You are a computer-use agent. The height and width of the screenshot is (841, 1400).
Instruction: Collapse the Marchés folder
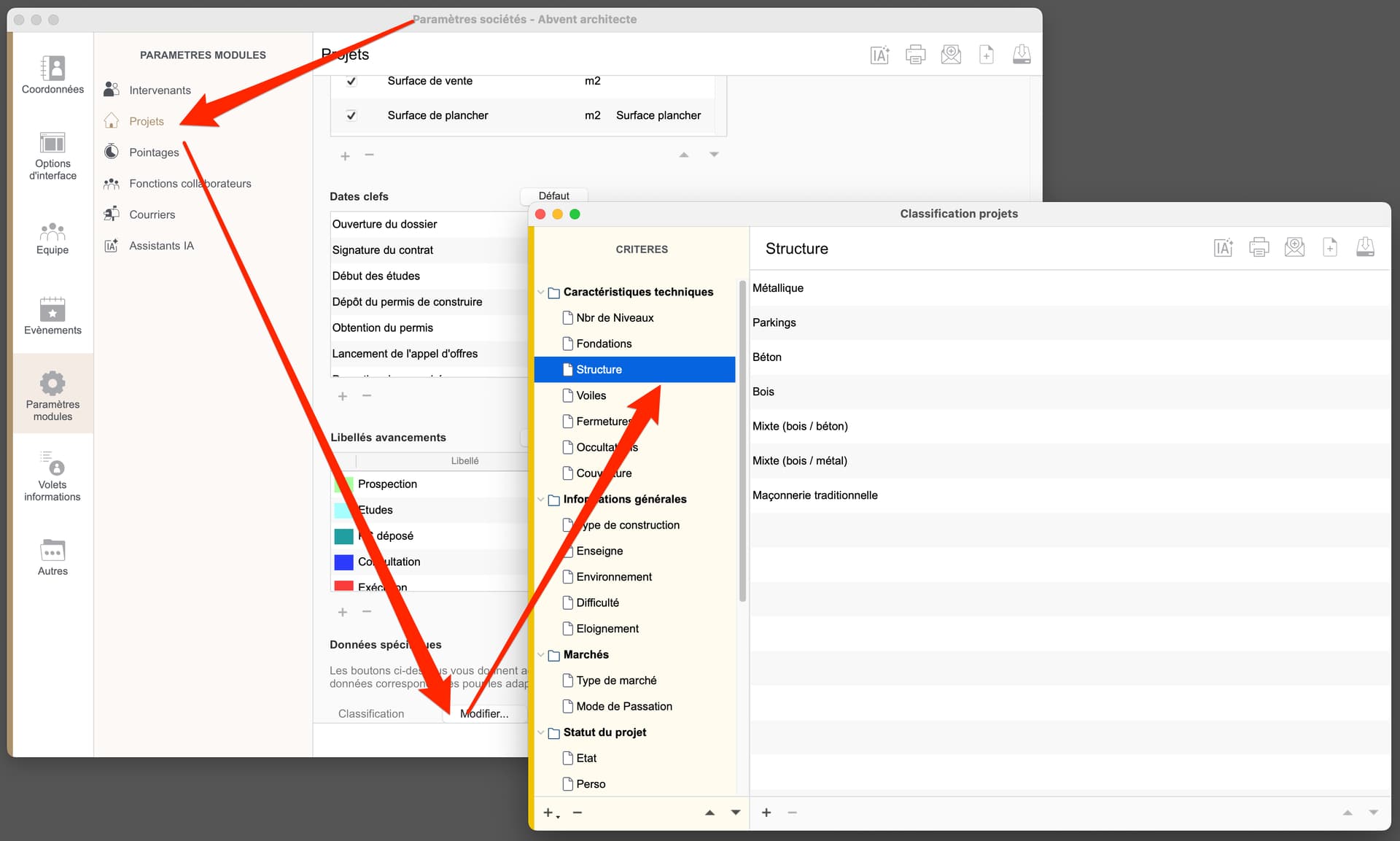click(541, 654)
